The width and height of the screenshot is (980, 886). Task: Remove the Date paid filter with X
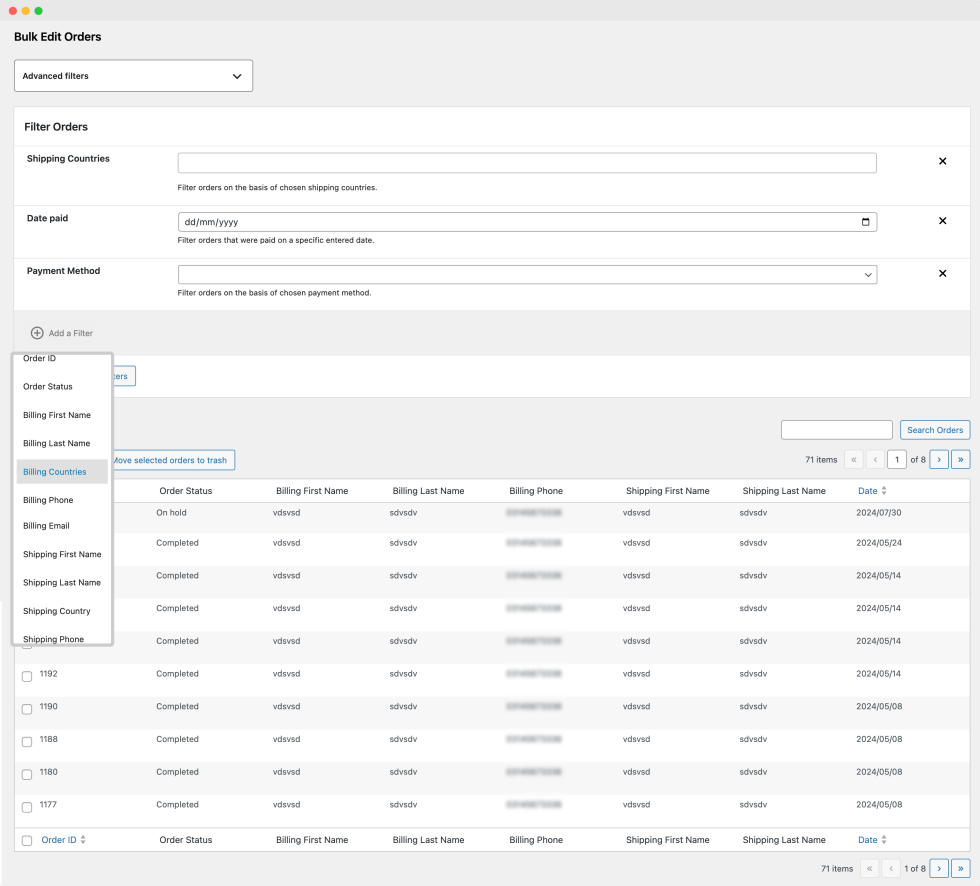pyautogui.click(x=942, y=221)
